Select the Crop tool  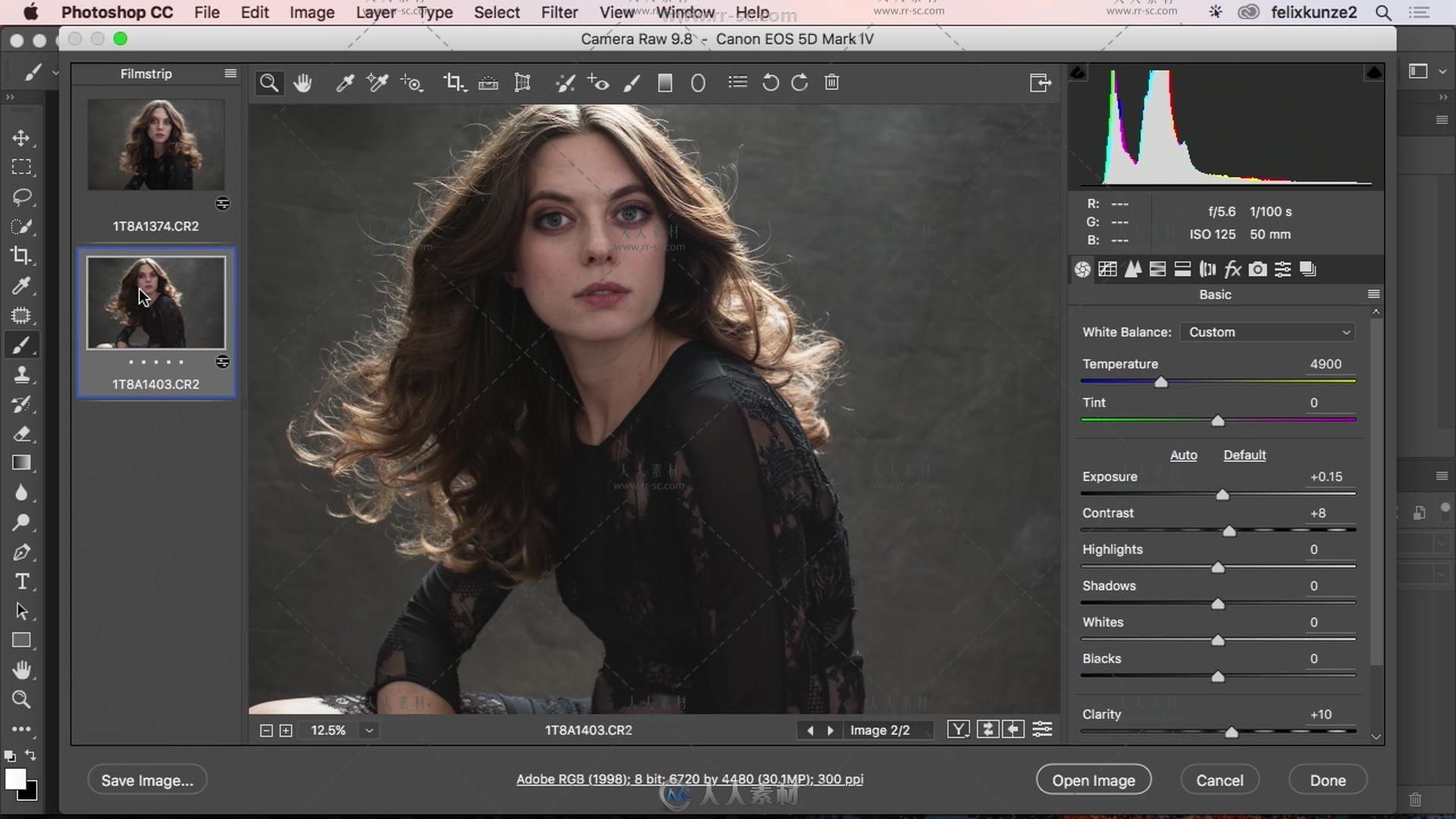[x=454, y=82]
